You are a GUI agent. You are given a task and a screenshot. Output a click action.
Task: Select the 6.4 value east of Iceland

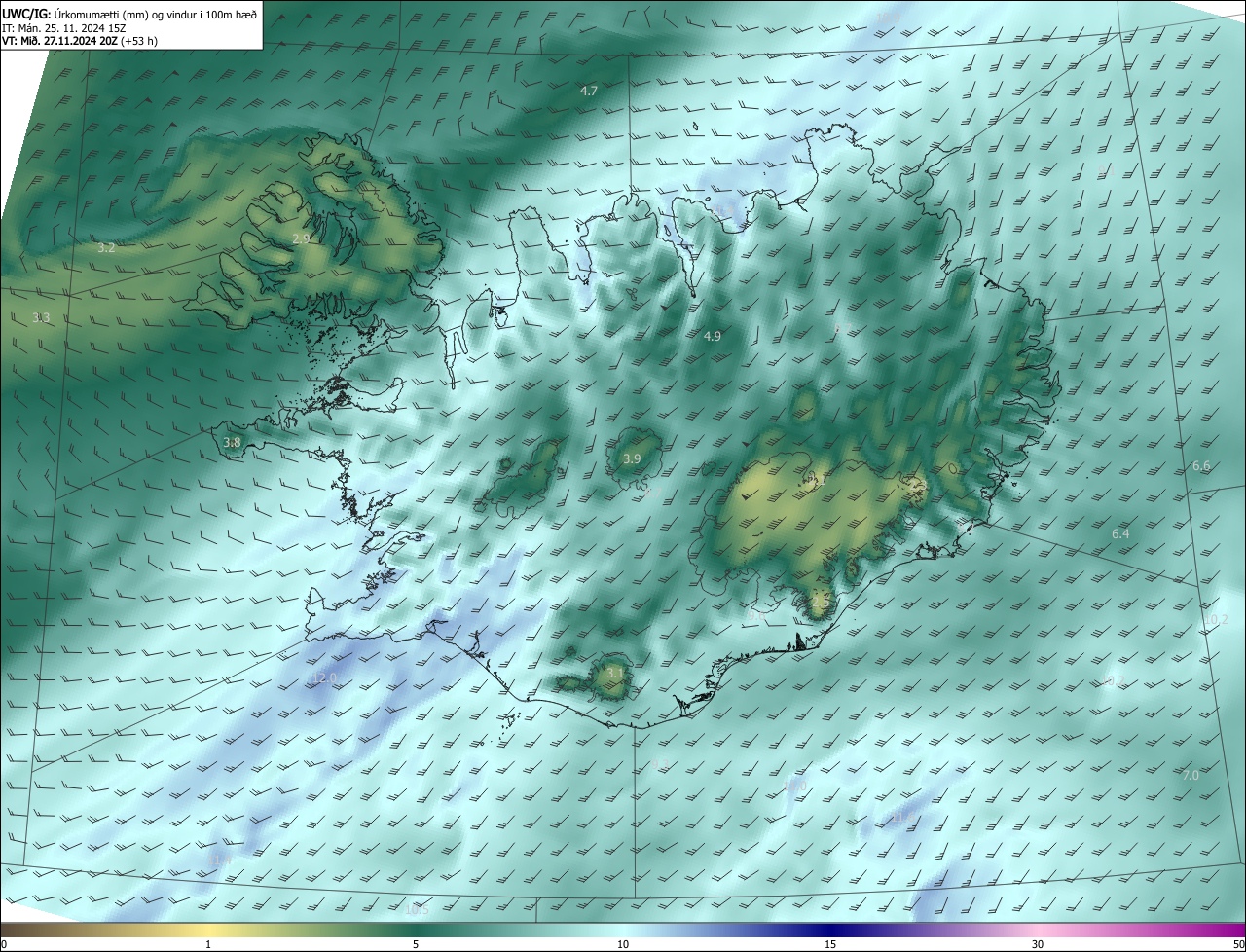pyautogui.click(x=1120, y=534)
